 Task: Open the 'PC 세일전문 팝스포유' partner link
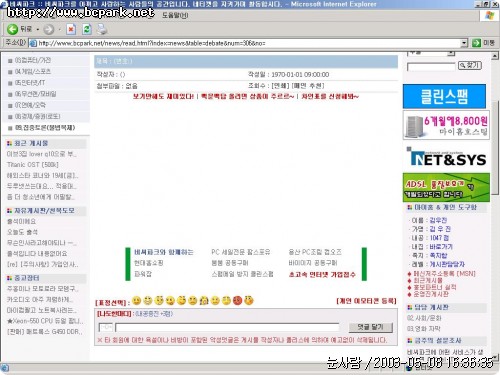click(x=241, y=252)
